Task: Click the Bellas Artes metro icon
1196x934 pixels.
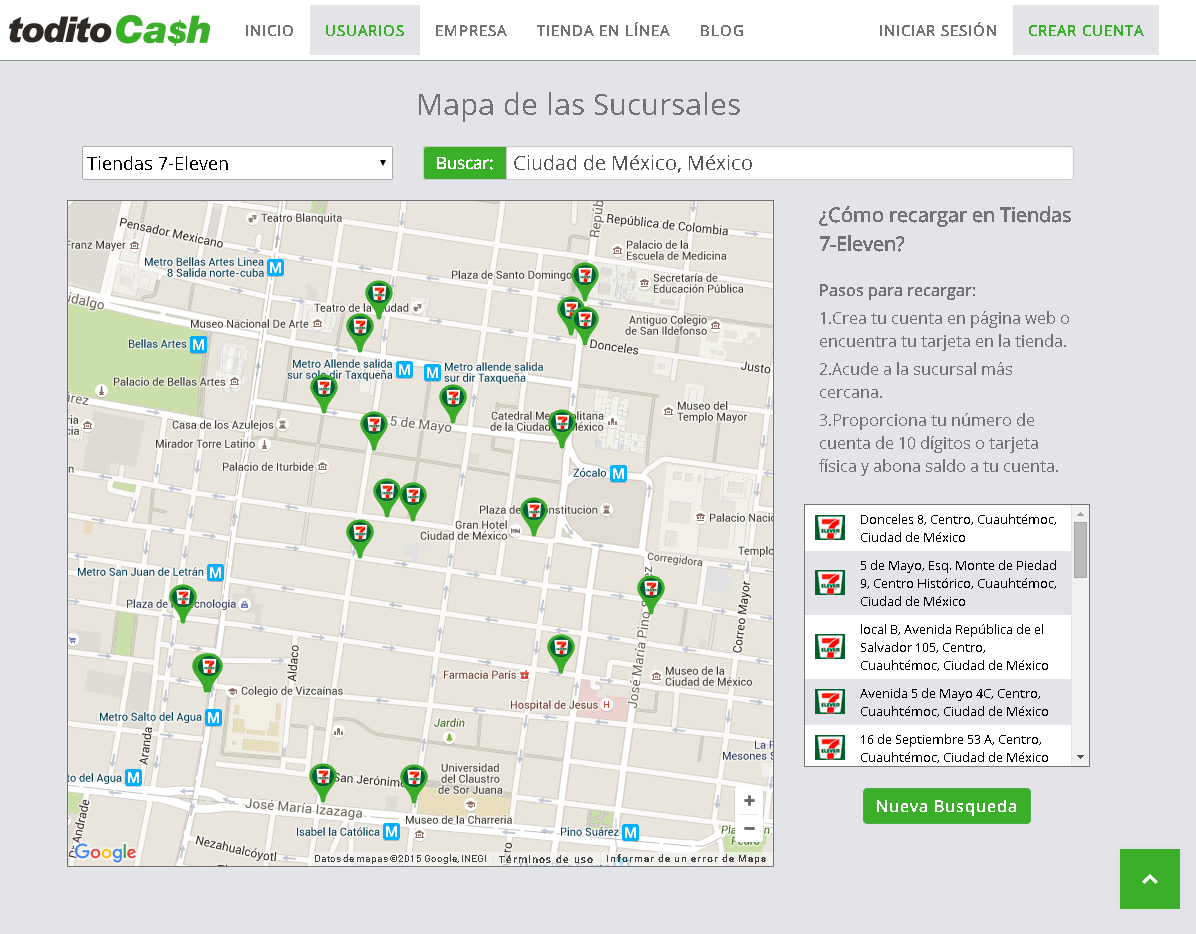Action: click(x=198, y=345)
